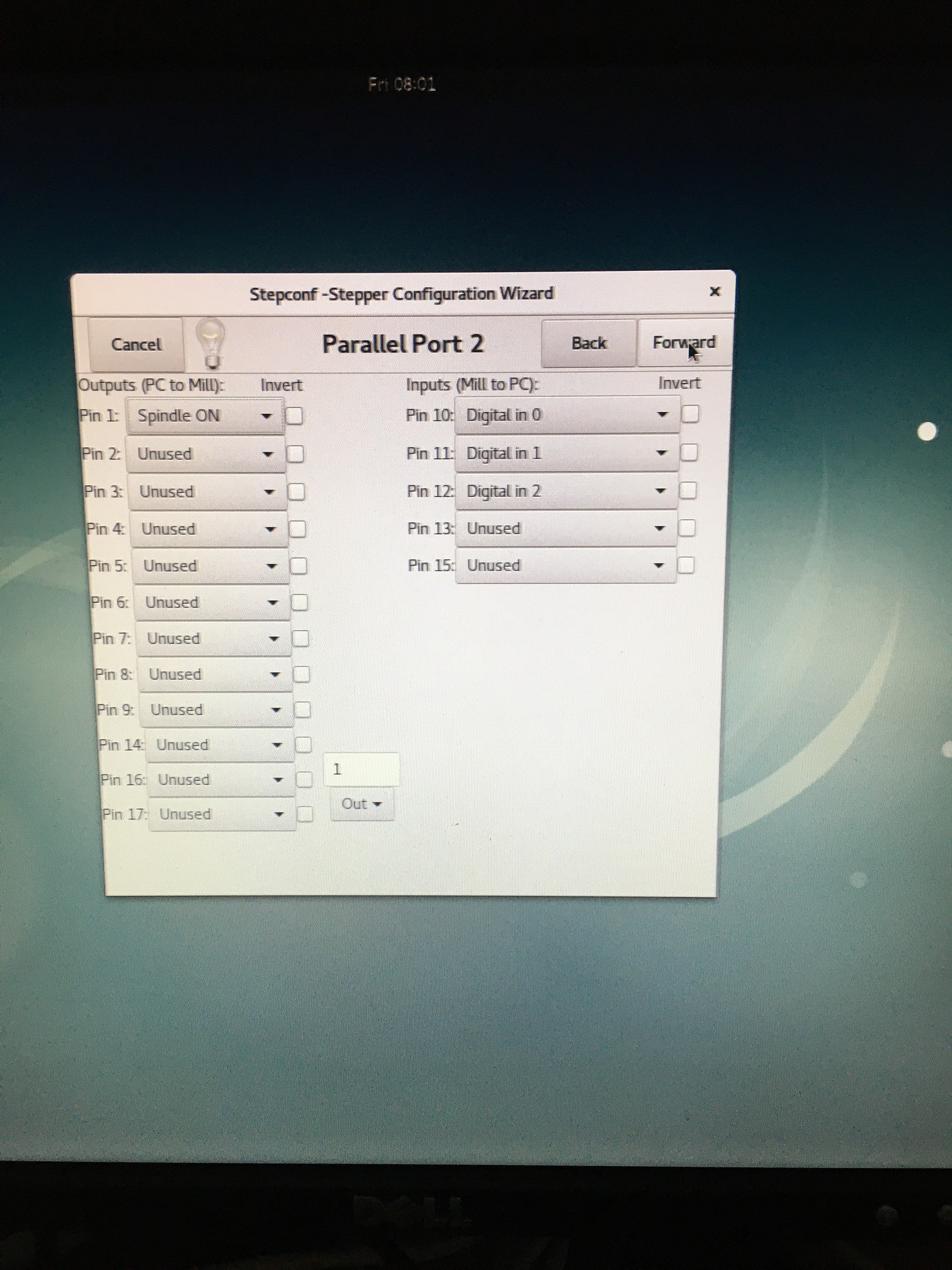
Task: Toggle Invert checkbox for Pin 7
Action: tap(301, 639)
